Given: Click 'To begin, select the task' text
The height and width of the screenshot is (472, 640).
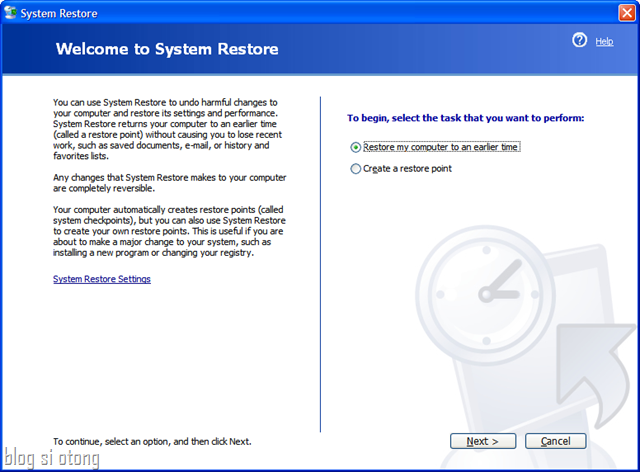Looking at the screenshot, I should (x=465, y=118).
